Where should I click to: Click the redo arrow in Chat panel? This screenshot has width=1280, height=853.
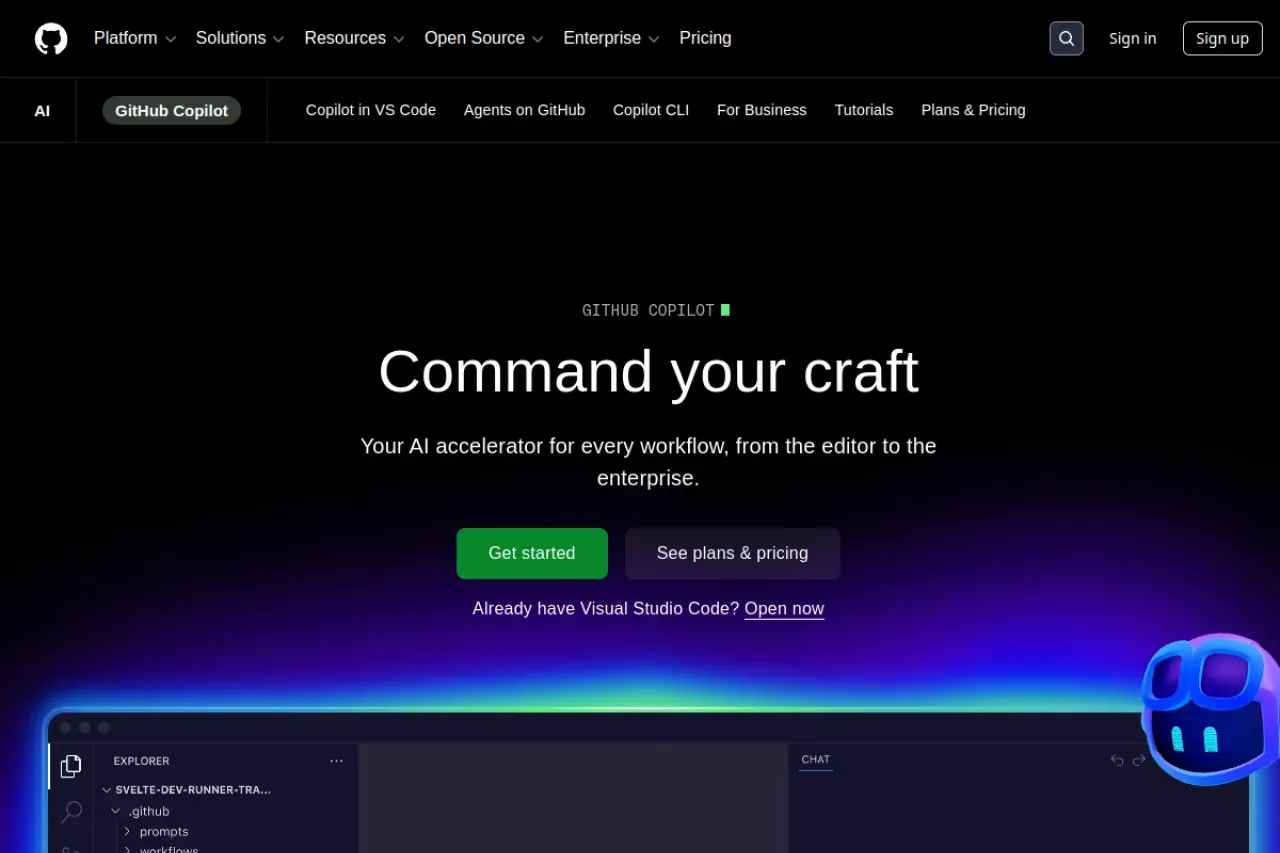pos(1139,760)
